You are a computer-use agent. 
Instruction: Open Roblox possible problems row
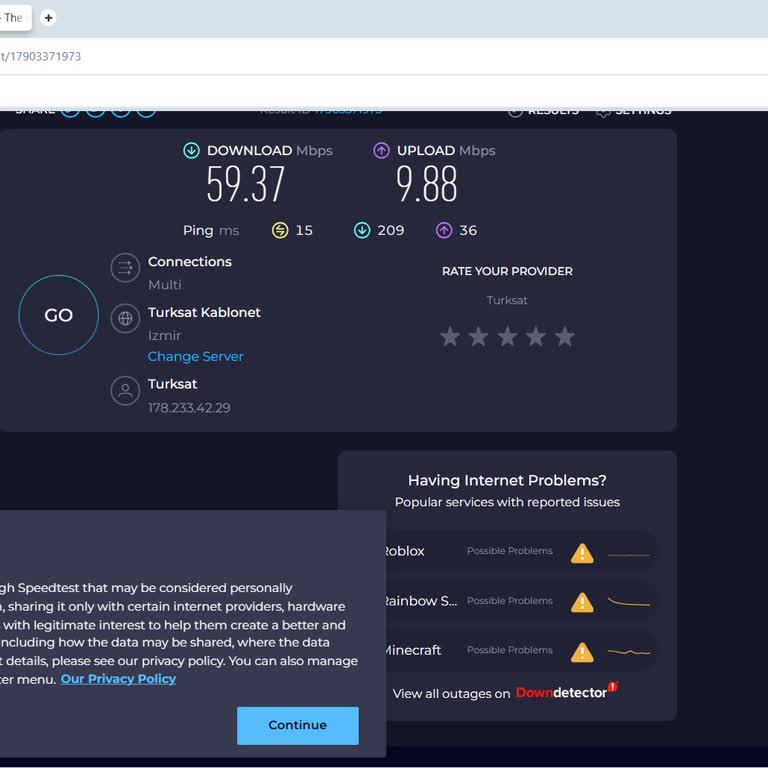click(x=519, y=552)
